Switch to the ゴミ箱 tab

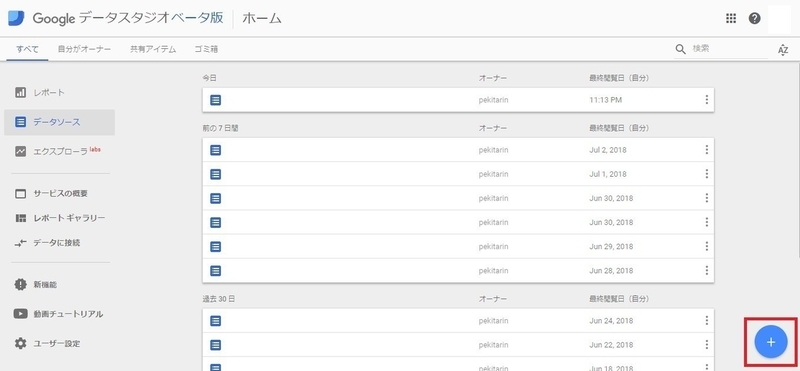tap(206, 50)
